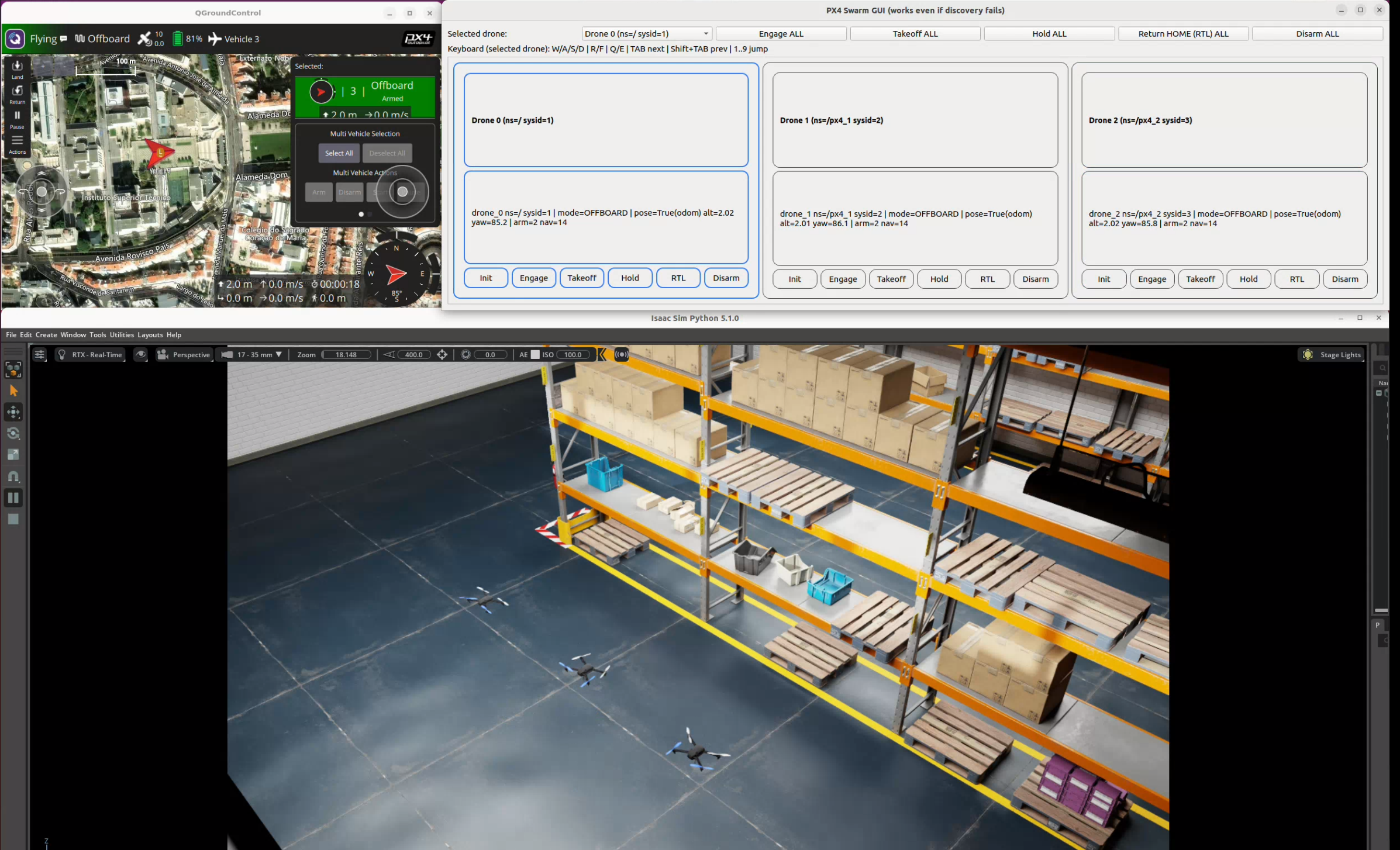Click the multi-vehicle Disarm button in QGroundControl
1400x850 pixels.
(350, 192)
